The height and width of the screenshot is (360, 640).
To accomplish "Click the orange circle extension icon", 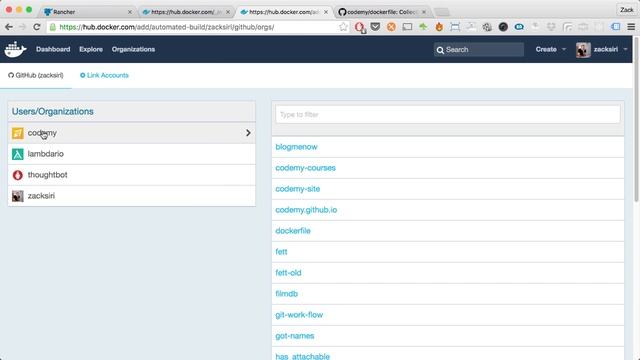I will [391, 27].
